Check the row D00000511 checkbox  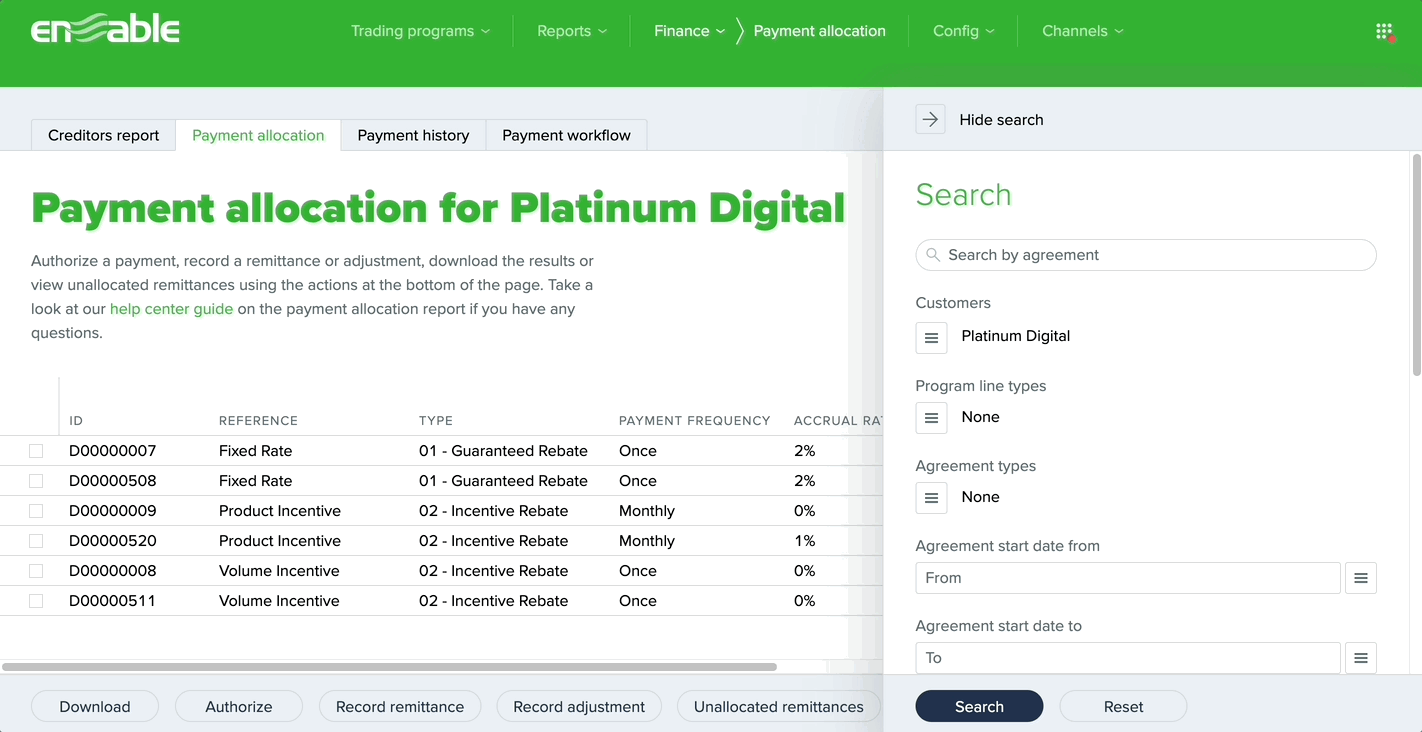pos(36,601)
